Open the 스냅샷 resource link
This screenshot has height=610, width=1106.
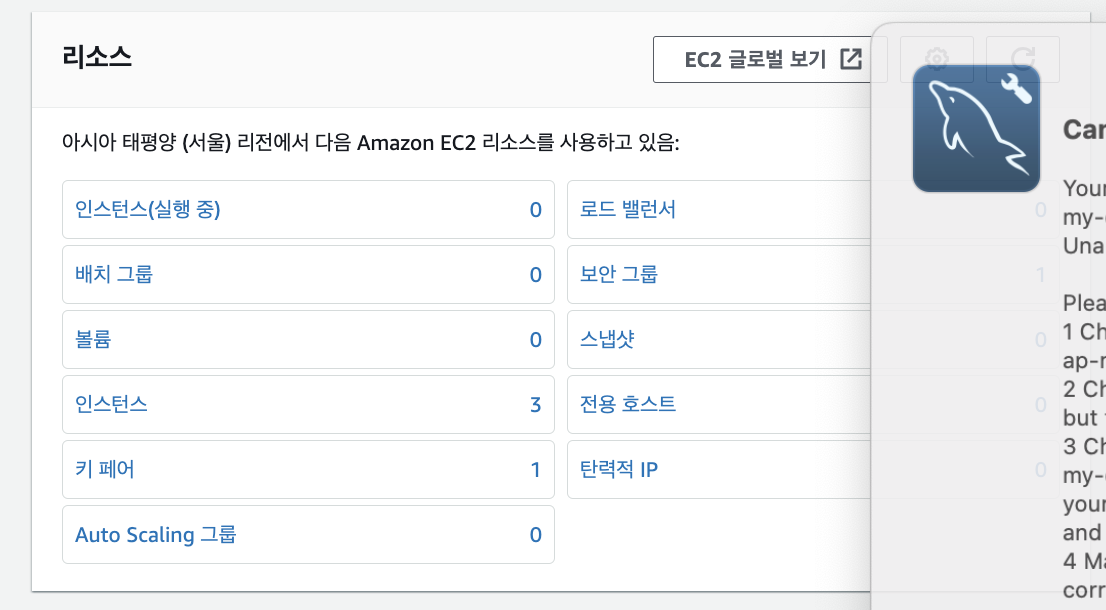(x=607, y=340)
